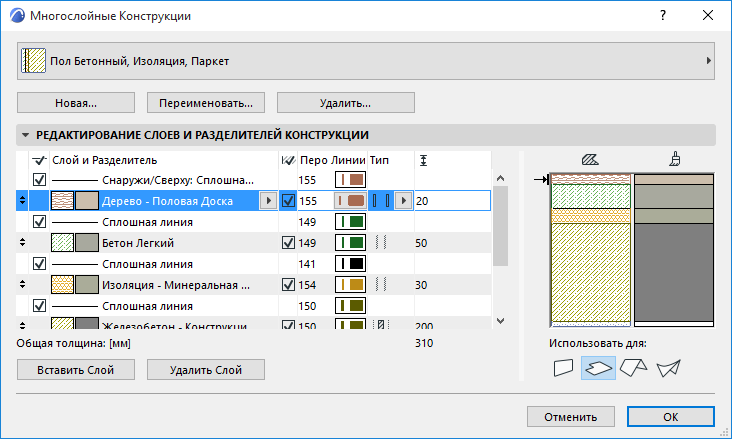732x439 pixels.
Task: Click the Переименовать... button
Action: [206, 103]
